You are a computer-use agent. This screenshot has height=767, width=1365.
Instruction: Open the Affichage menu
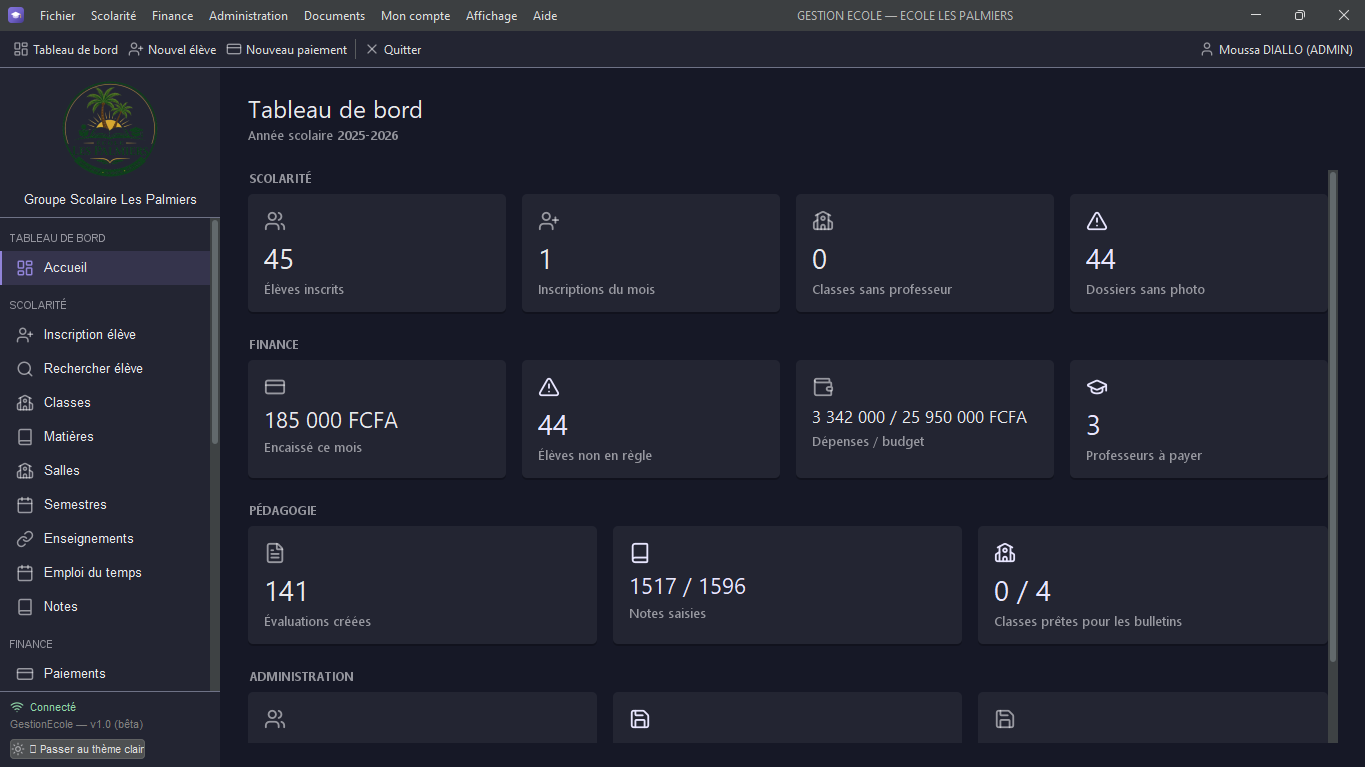(491, 16)
